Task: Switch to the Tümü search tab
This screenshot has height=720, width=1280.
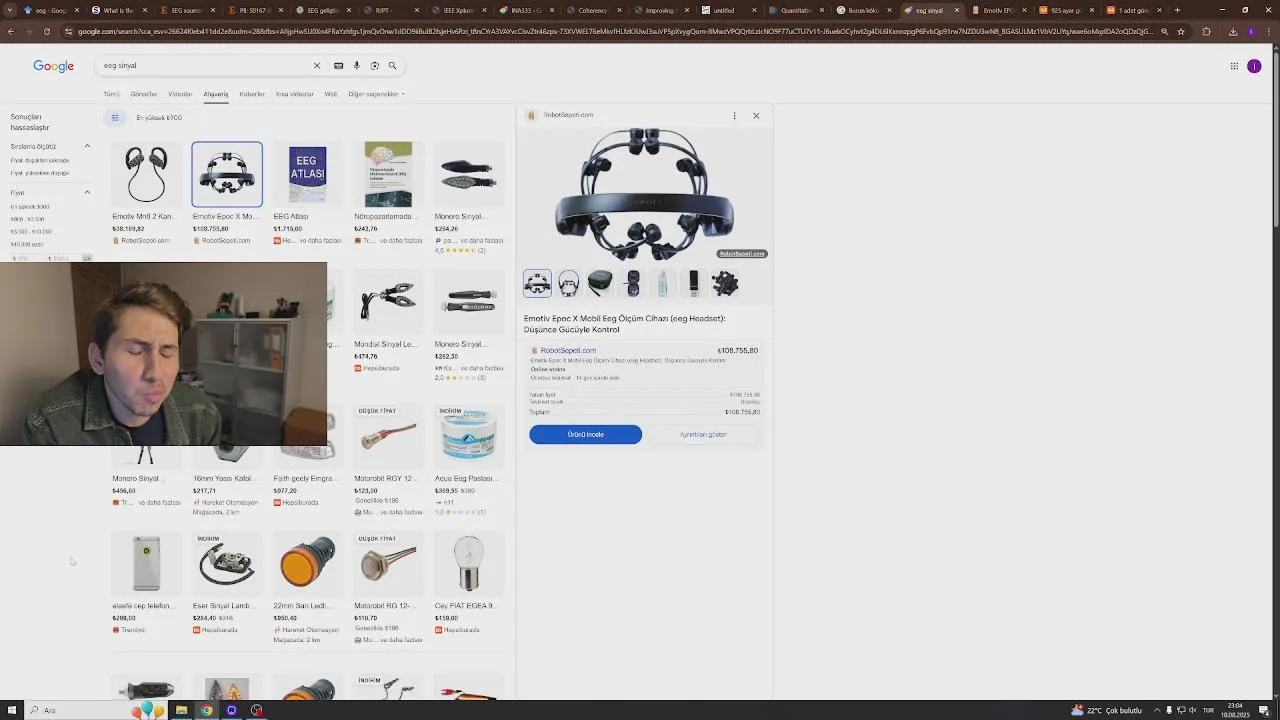Action: (111, 94)
